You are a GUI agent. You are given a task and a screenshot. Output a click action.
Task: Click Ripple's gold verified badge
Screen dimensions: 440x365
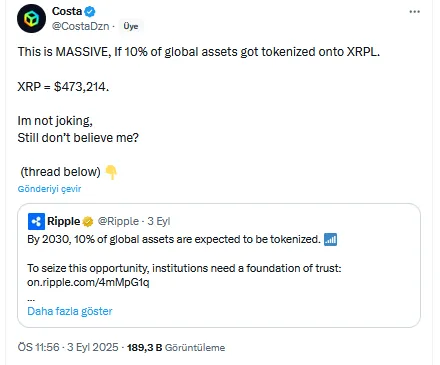tap(88, 221)
